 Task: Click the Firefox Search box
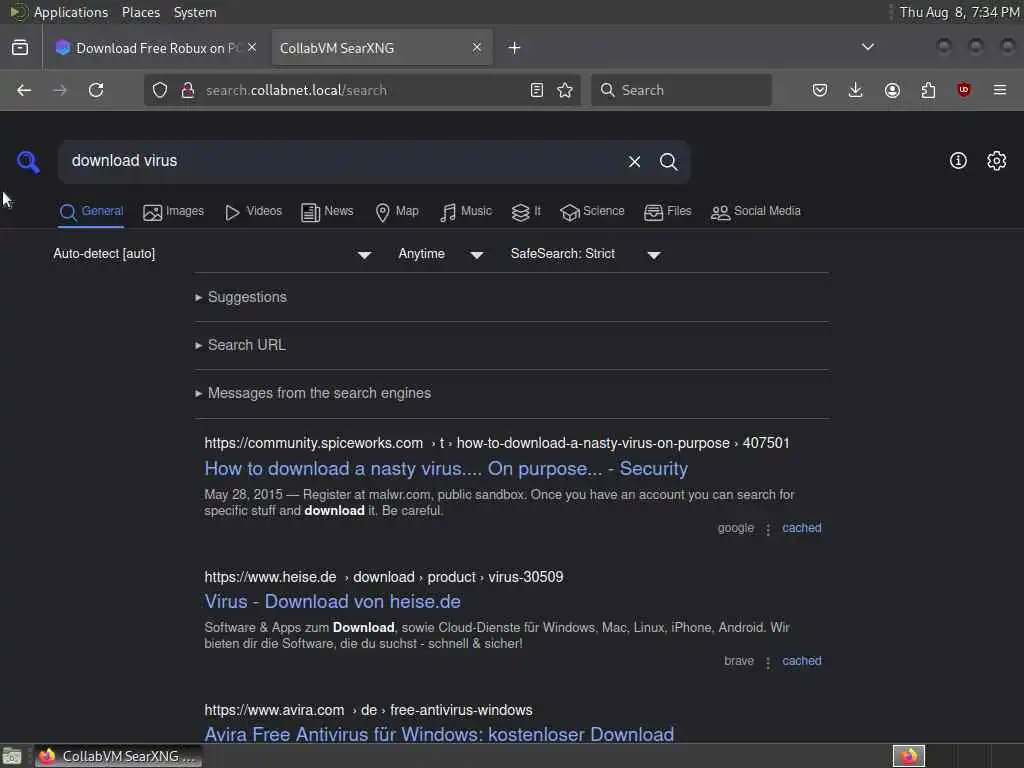681,90
